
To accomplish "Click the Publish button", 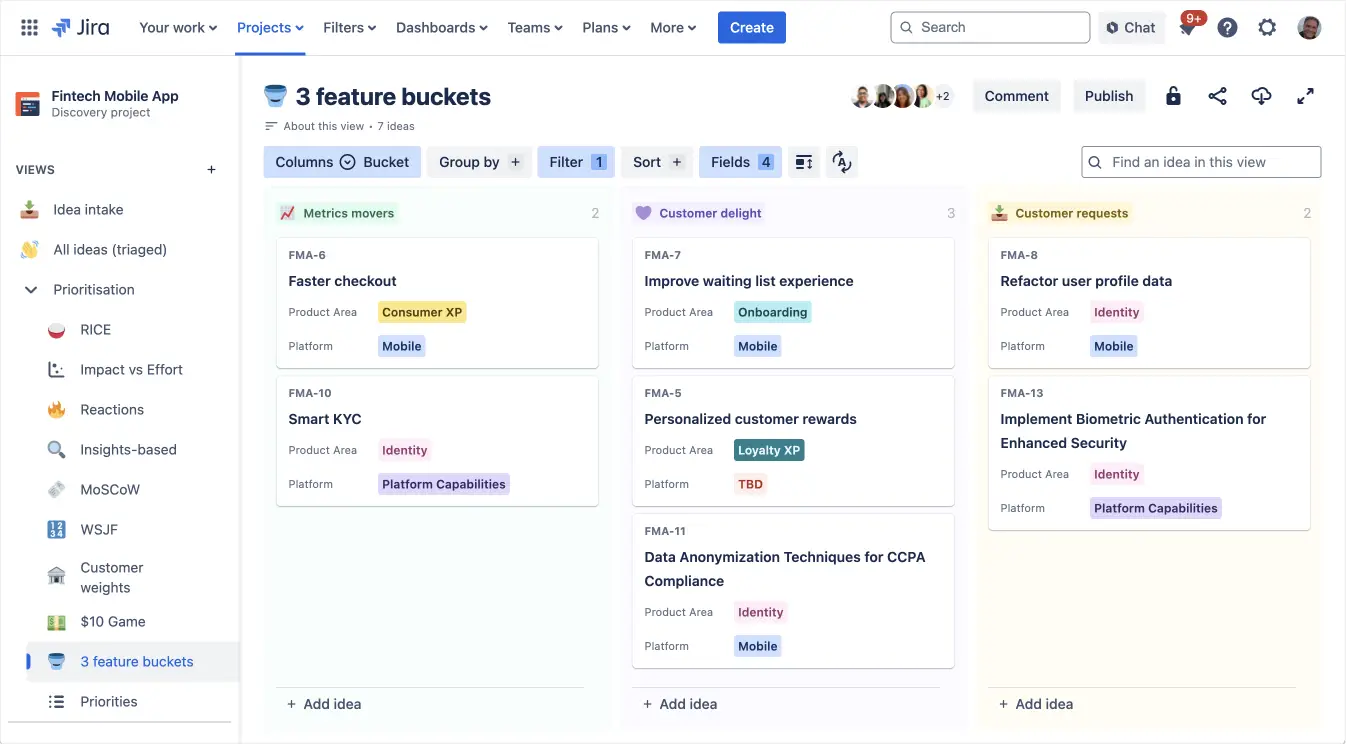I will pos(1109,96).
